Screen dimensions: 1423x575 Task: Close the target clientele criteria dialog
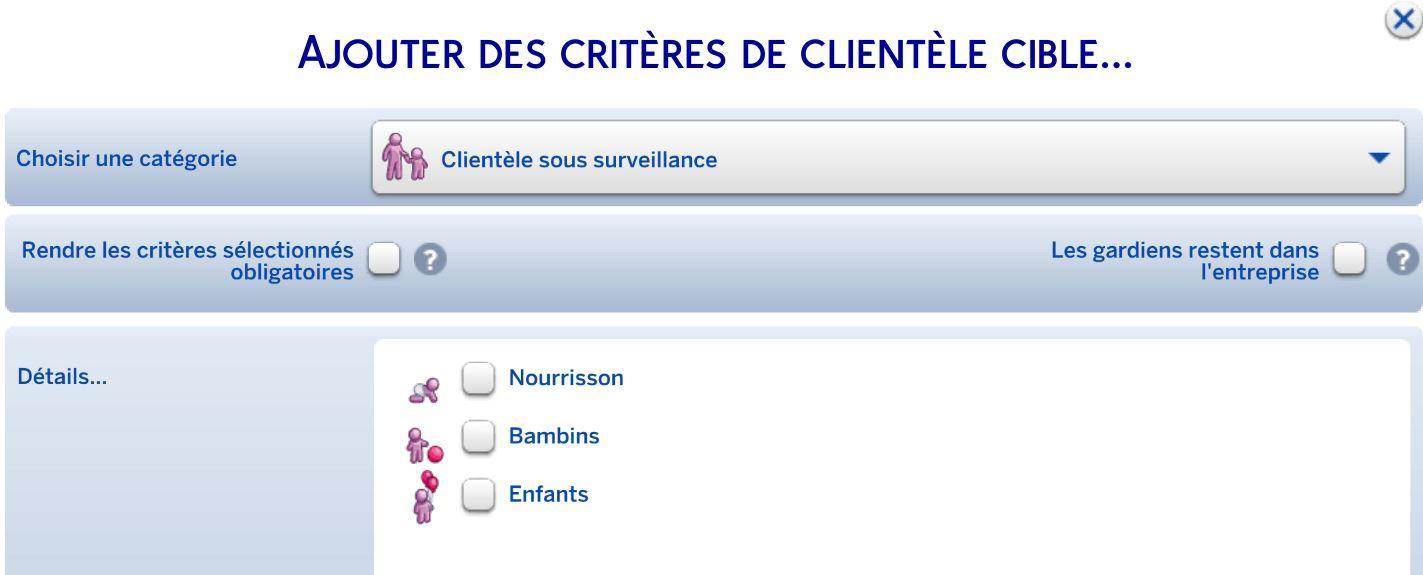1404,21
